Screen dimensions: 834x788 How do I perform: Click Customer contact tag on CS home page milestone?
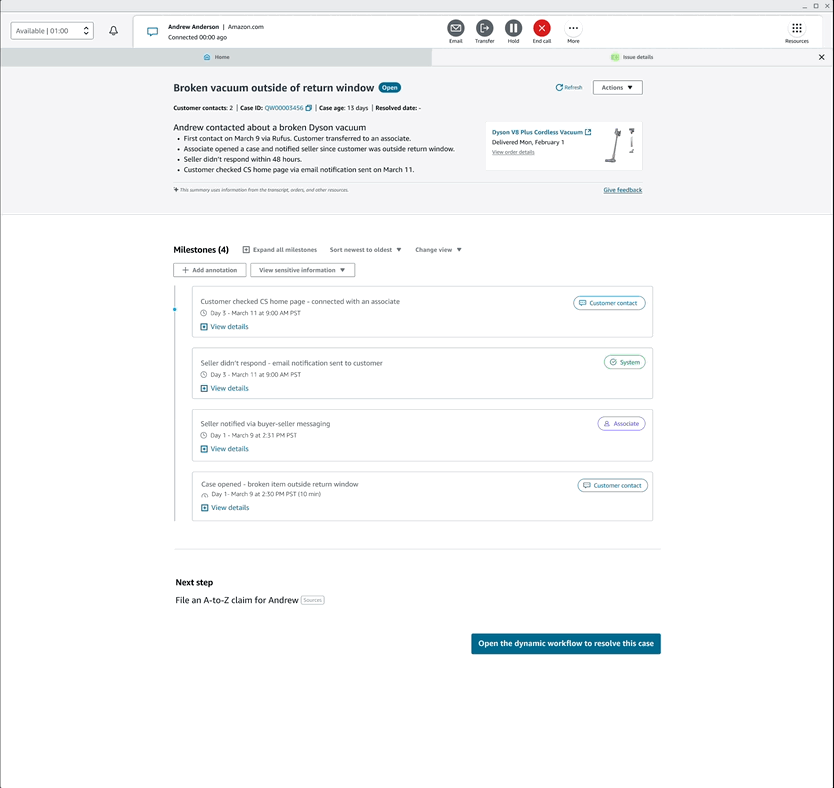(609, 303)
